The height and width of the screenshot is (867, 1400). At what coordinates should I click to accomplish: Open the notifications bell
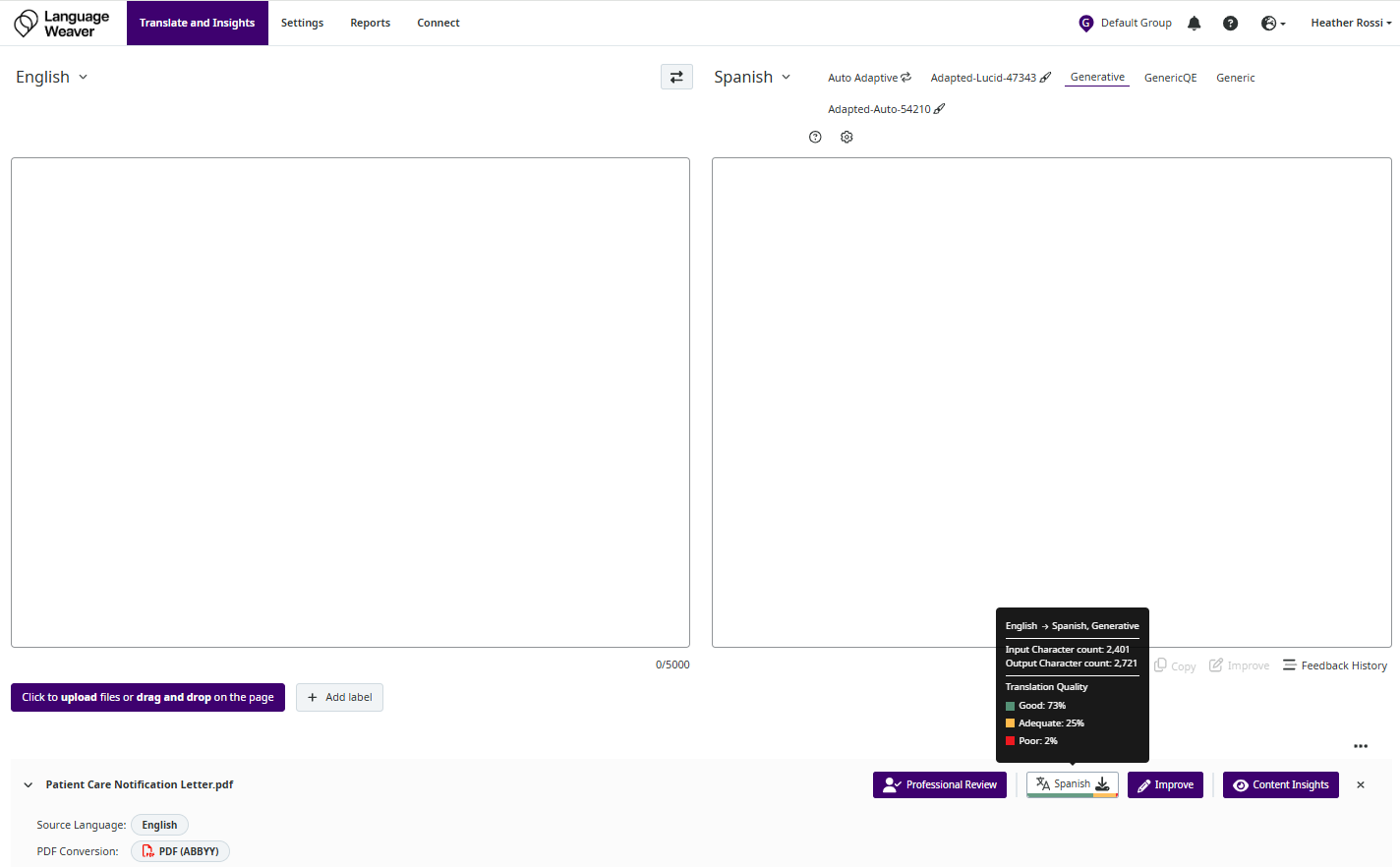(1194, 23)
